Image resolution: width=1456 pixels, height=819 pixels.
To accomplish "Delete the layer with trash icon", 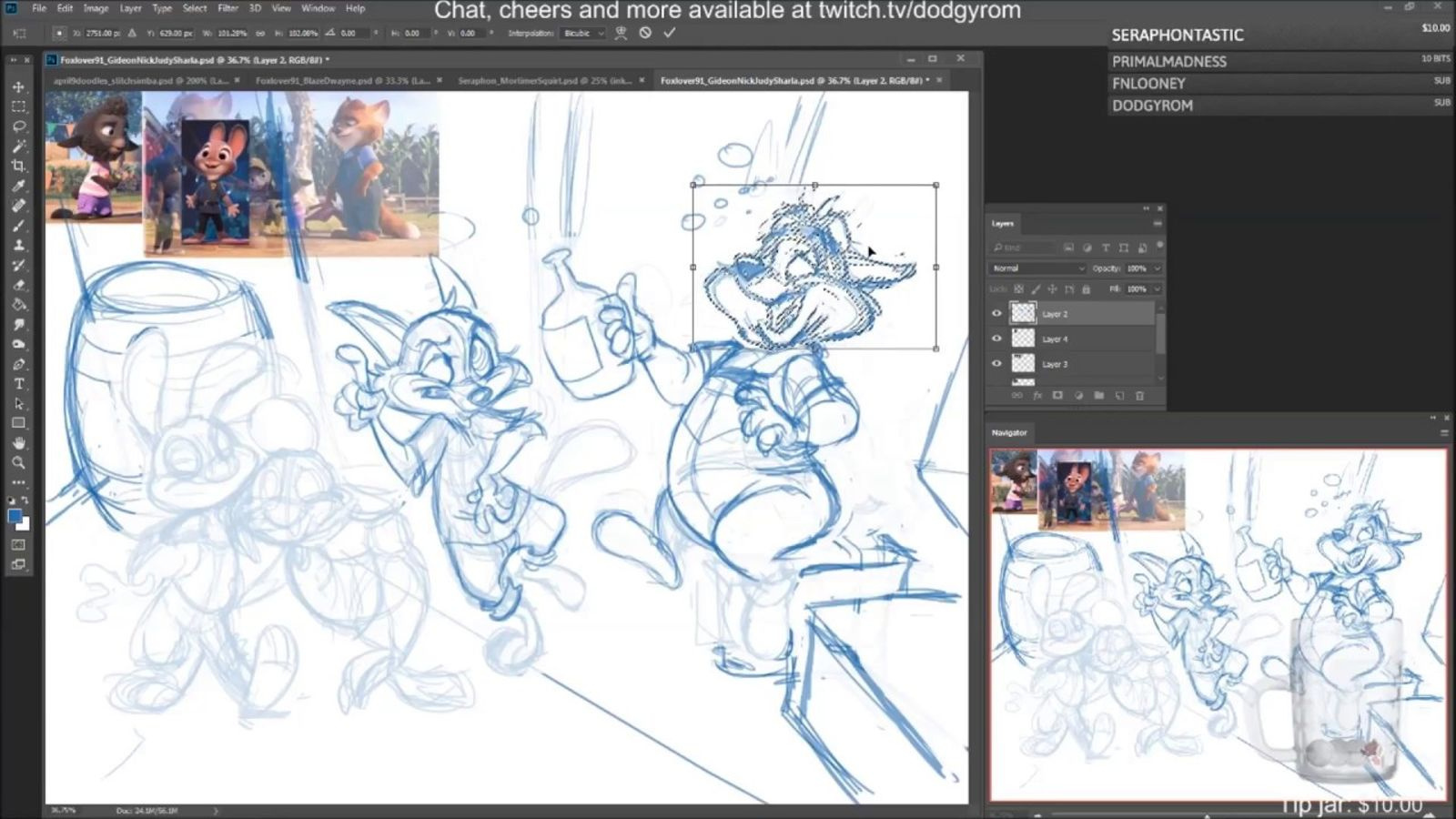I will (1139, 396).
